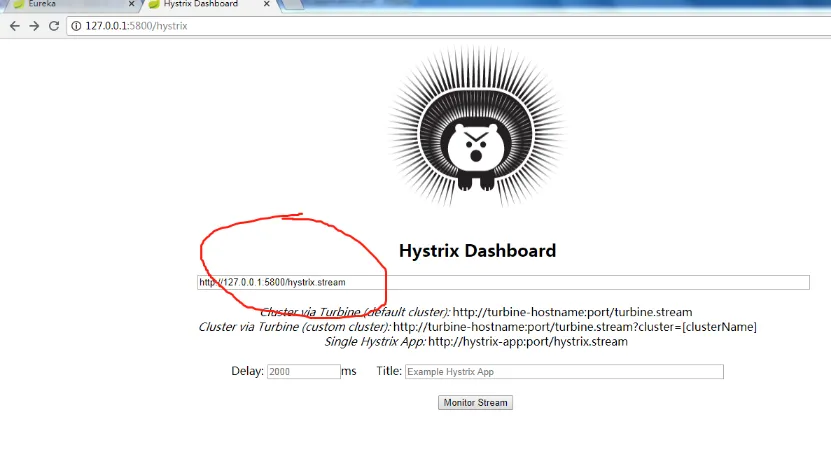
Task: Click the Hystrix porcupine logo image
Action: click(x=476, y=126)
